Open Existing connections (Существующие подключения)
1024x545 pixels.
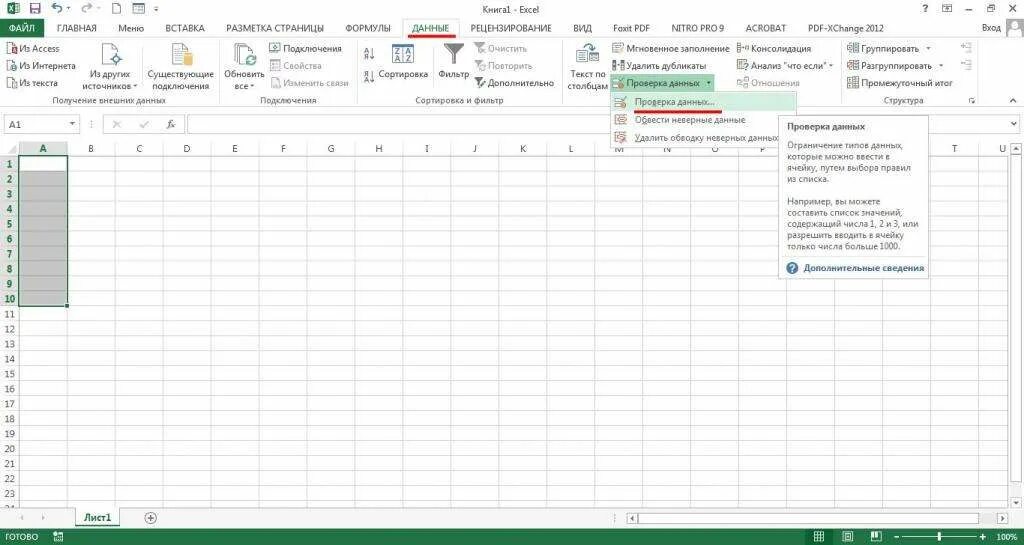click(181, 67)
